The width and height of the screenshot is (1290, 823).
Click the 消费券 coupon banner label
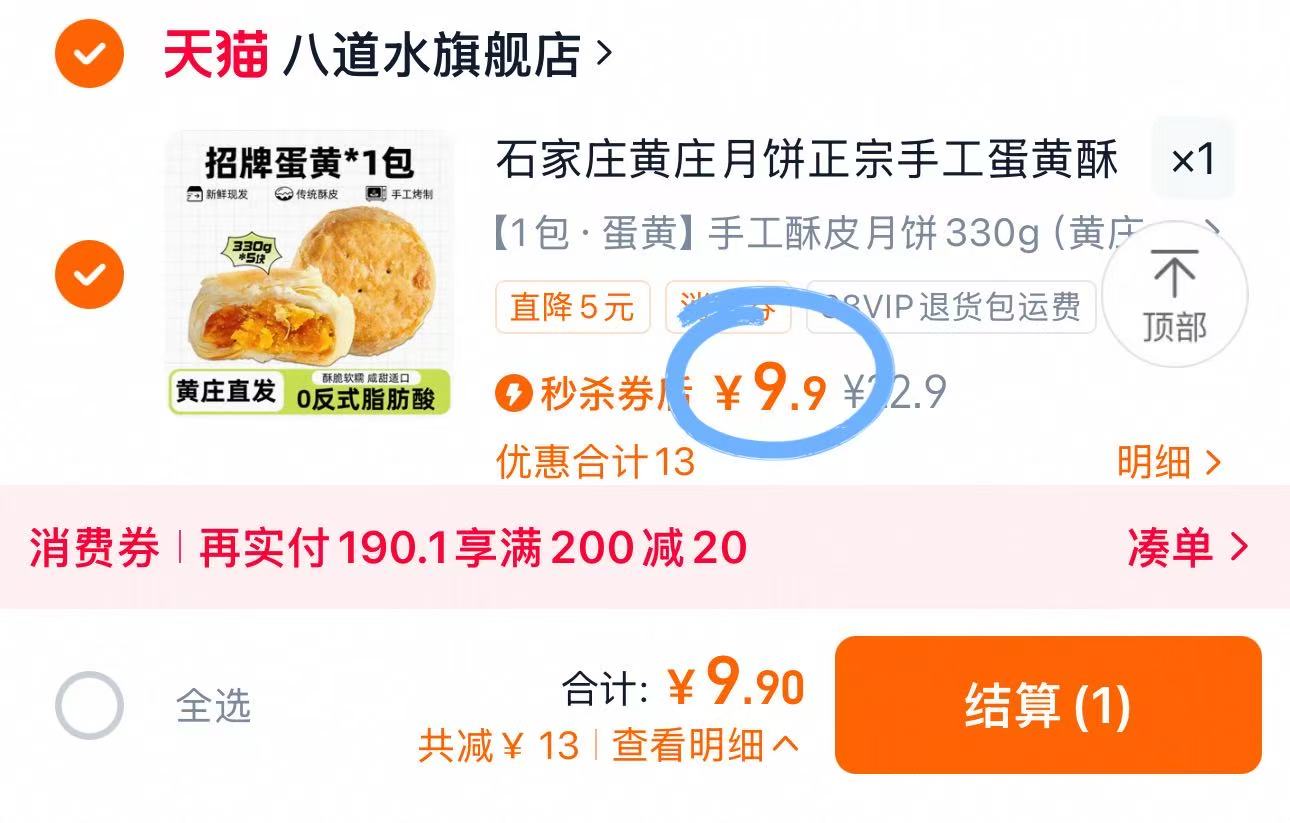94,548
